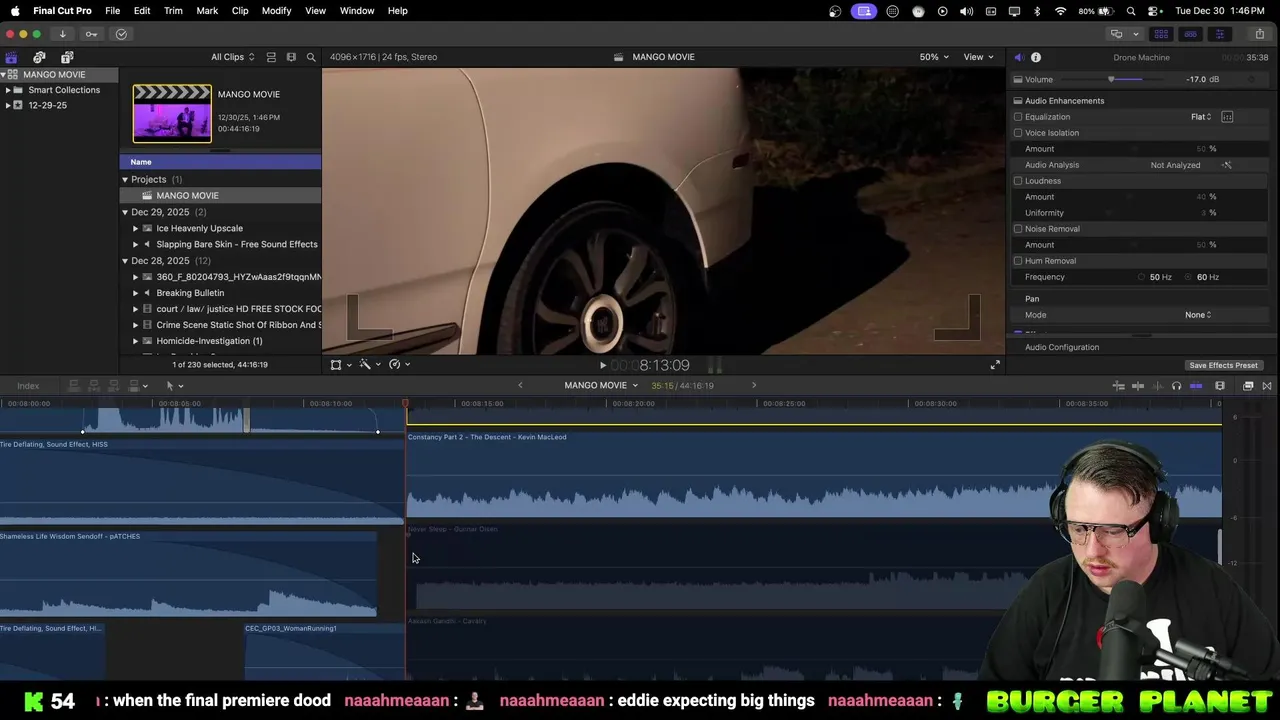The width and height of the screenshot is (1280, 720).
Task: Show the Libraries sidebar clapper icon
Action: [11, 57]
